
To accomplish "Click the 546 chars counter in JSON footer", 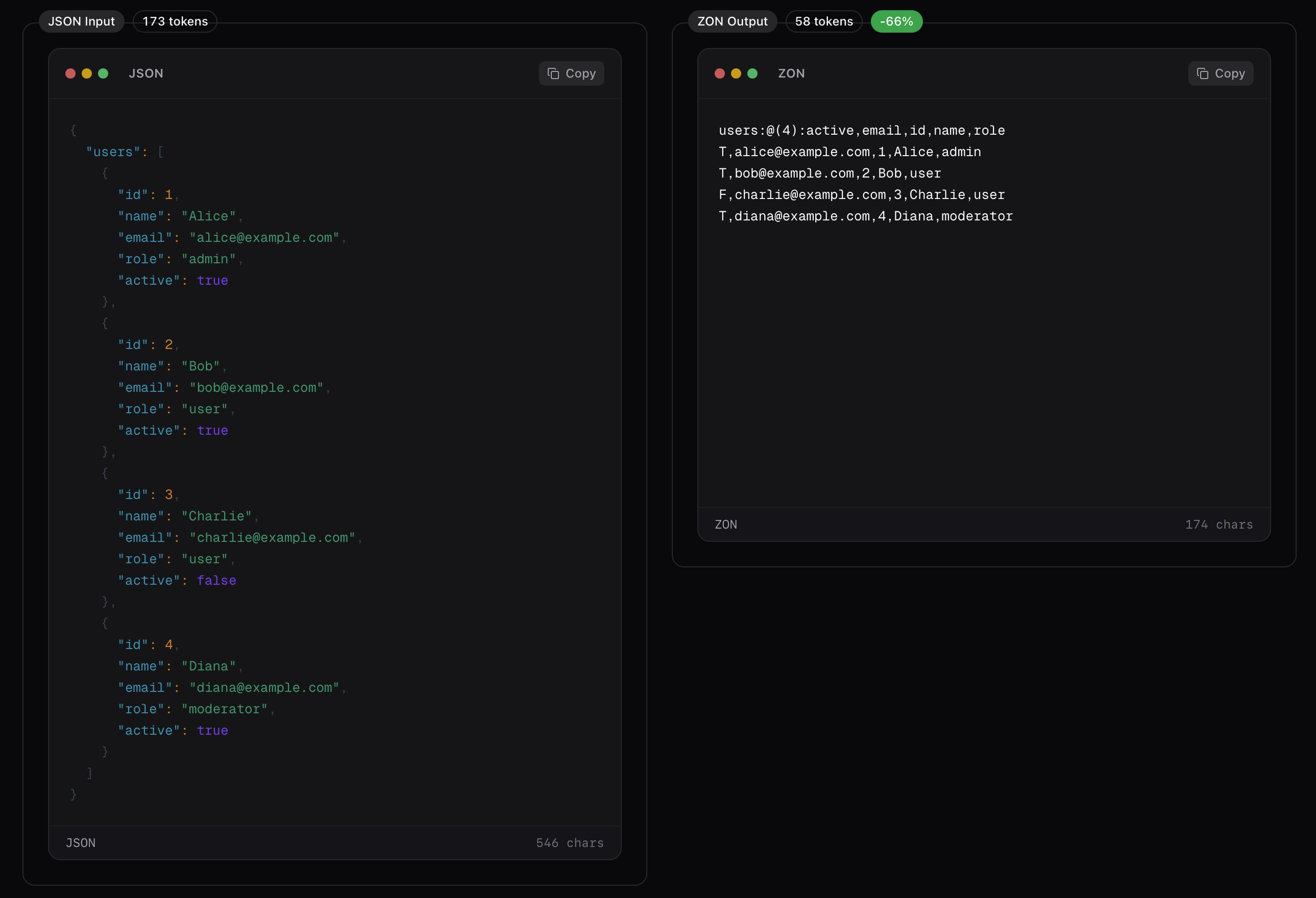I will click(569, 843).
